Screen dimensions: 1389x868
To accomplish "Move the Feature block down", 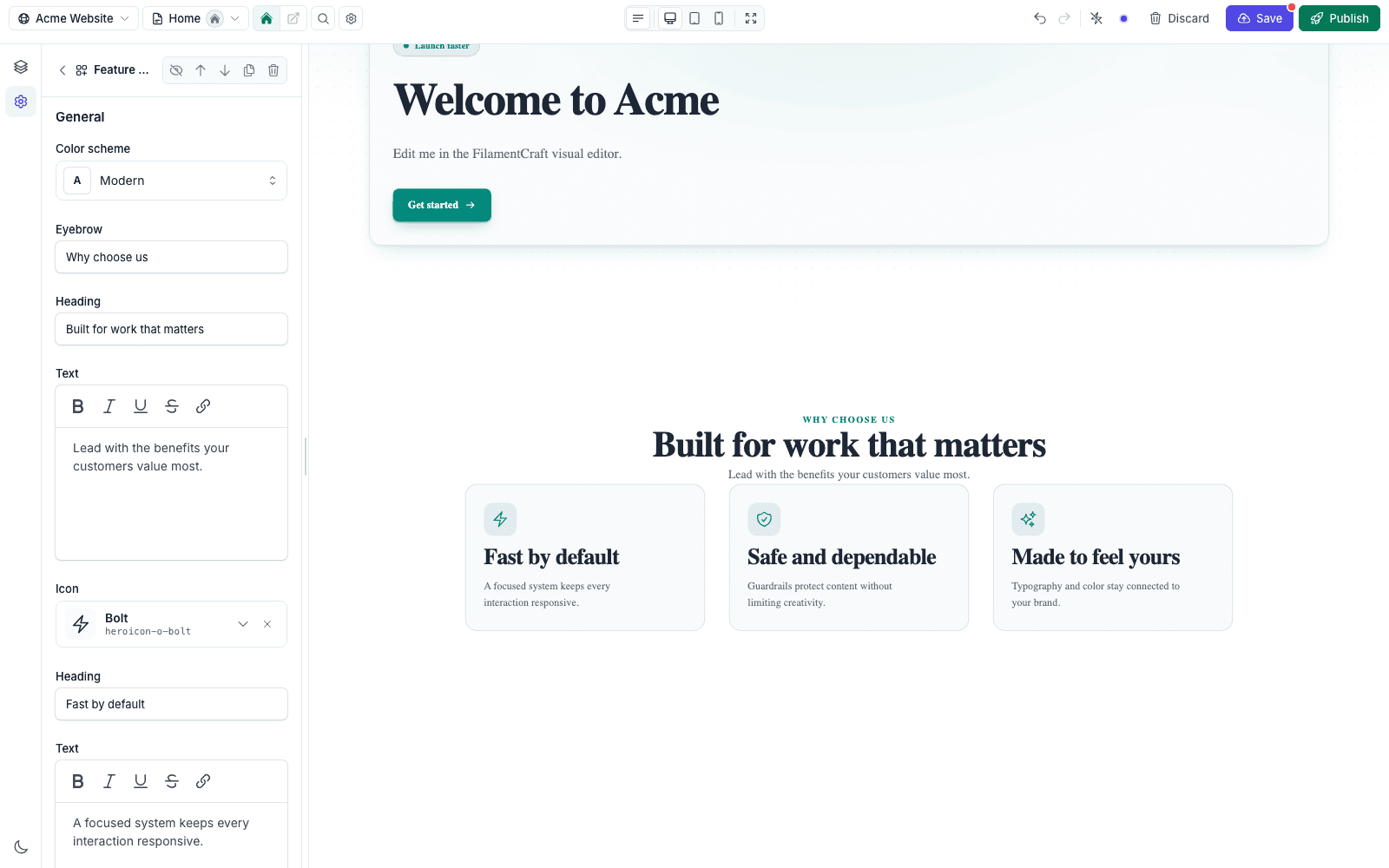I will [225, 70].
